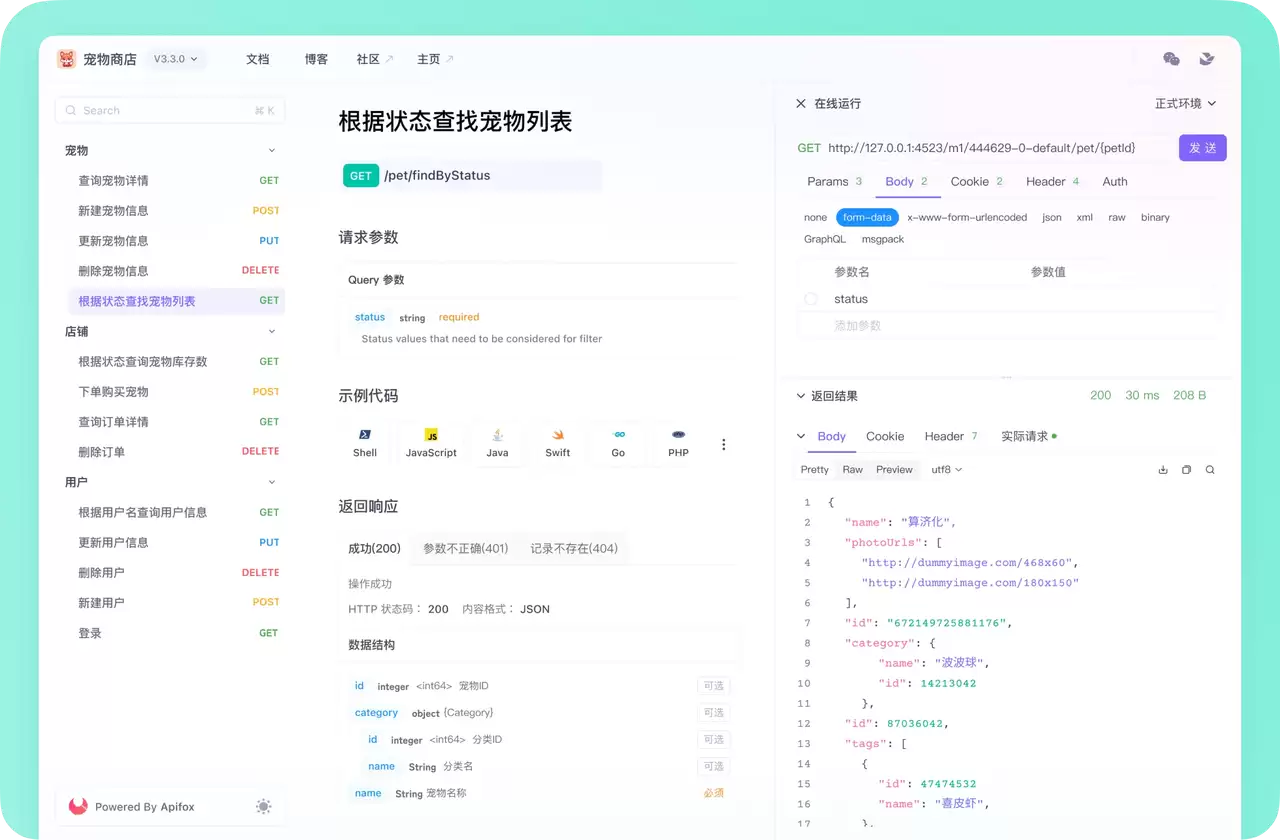1280x840 pixels.
Task: Click the 发送 send button
Action: (1203, 148)
